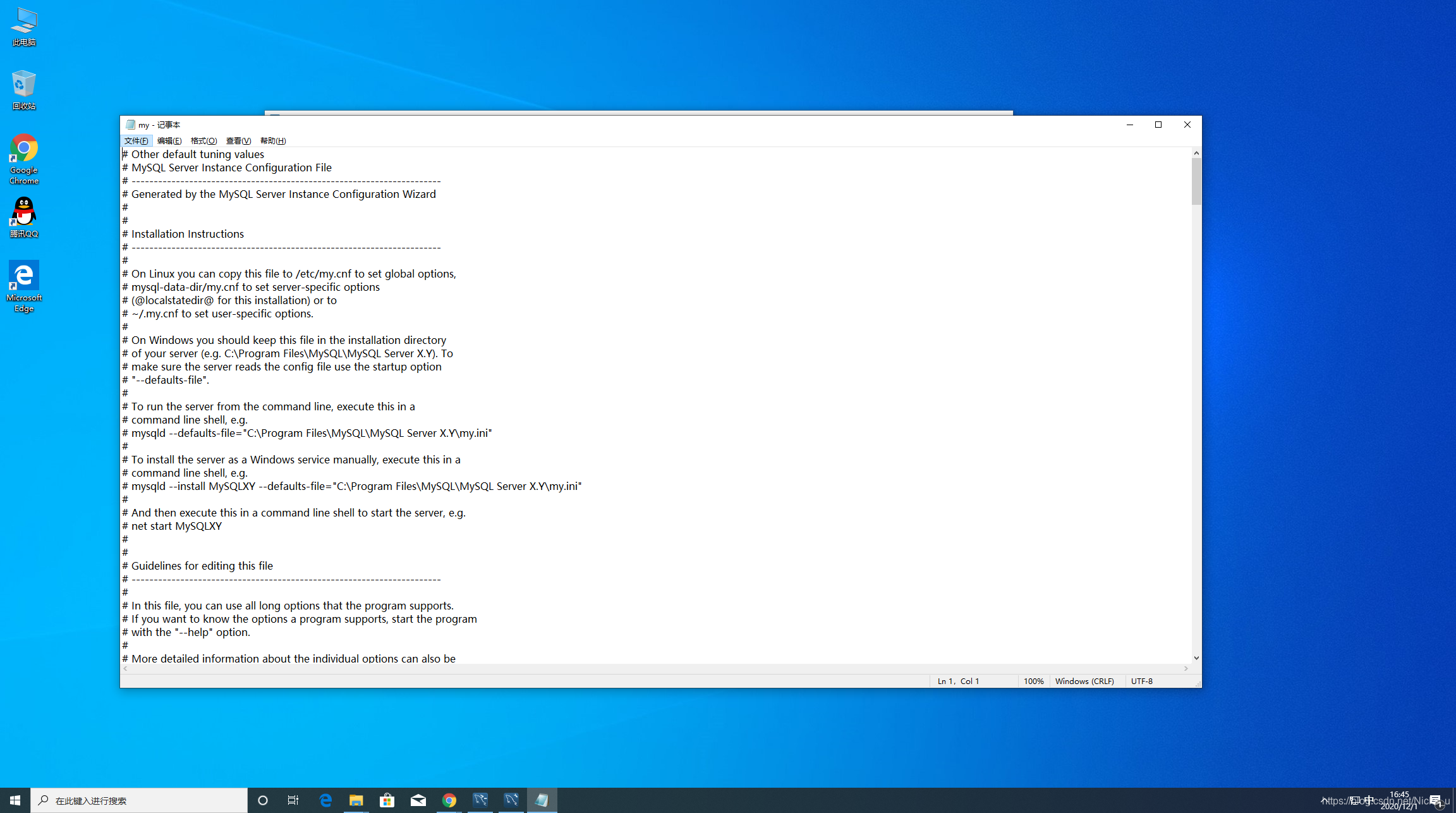
Task: Open the 查看(V) view menu
Action: [238, 140]
